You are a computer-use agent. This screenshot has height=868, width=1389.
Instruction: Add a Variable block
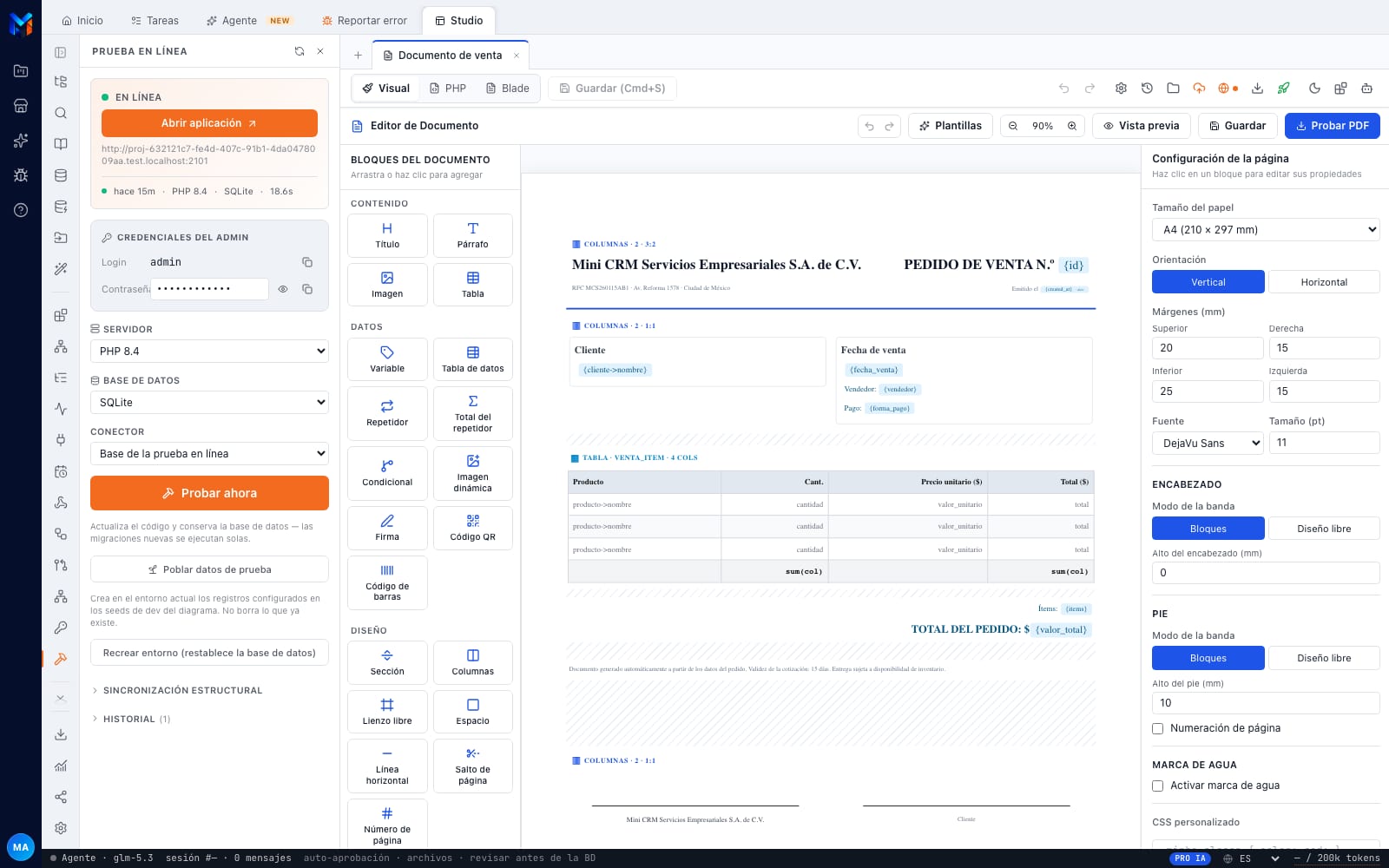click(x=387, y=359)
